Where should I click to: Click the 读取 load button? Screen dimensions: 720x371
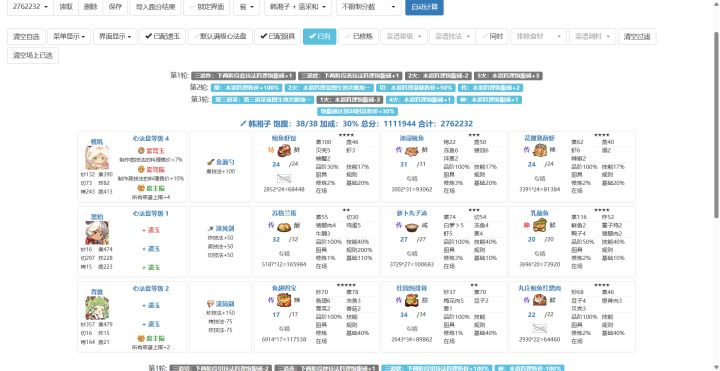pos(66,7)
